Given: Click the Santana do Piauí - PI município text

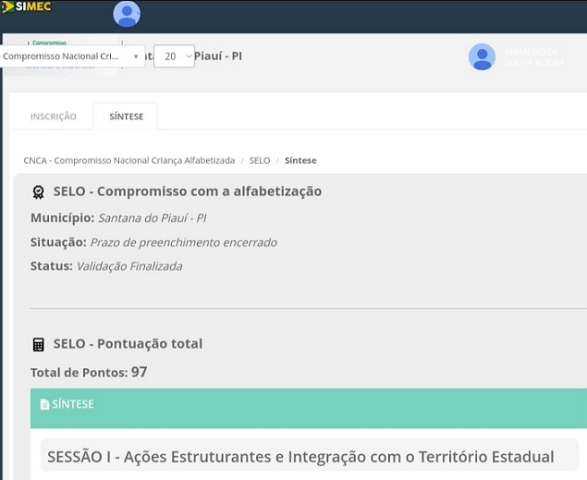Looking at the screenshot, I should [x=152, y=218].
